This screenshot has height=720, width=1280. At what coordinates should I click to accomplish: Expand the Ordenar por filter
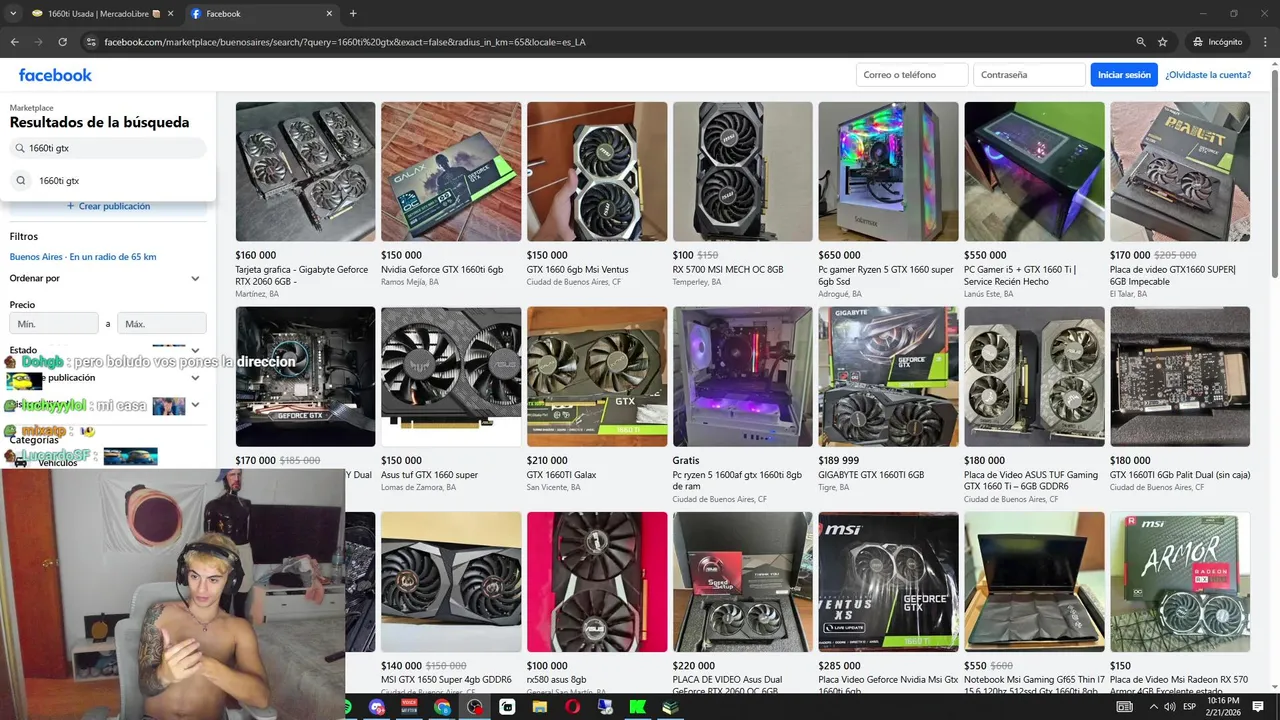pyautogui.click(x=105, y=278)
